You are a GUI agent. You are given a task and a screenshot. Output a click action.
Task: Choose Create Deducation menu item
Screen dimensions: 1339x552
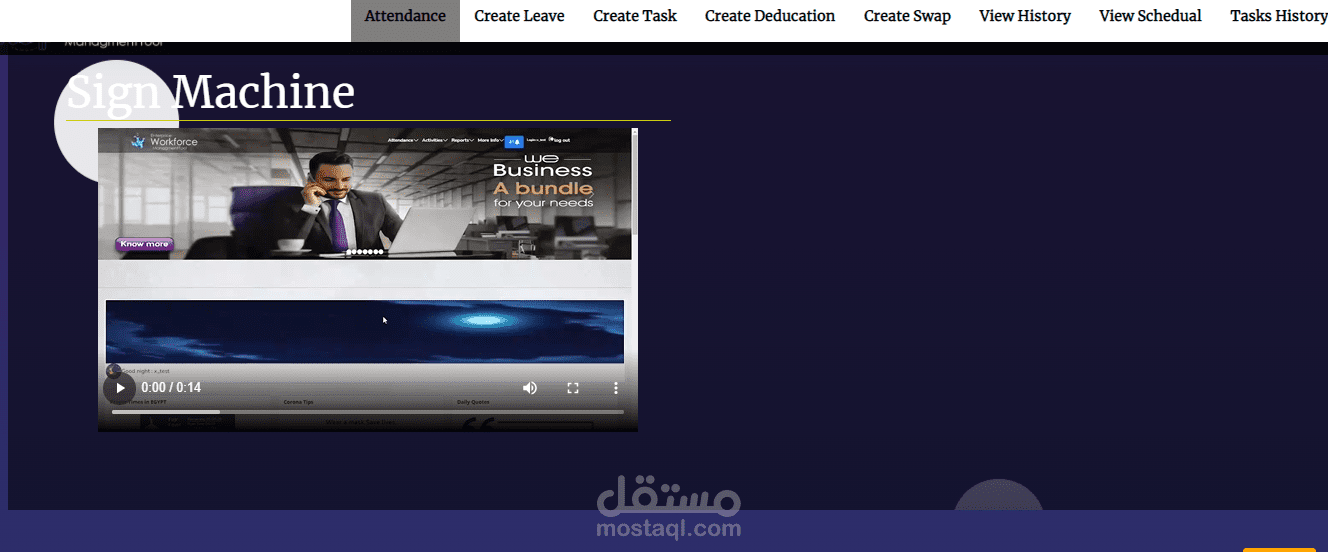(x=770, y=17)
